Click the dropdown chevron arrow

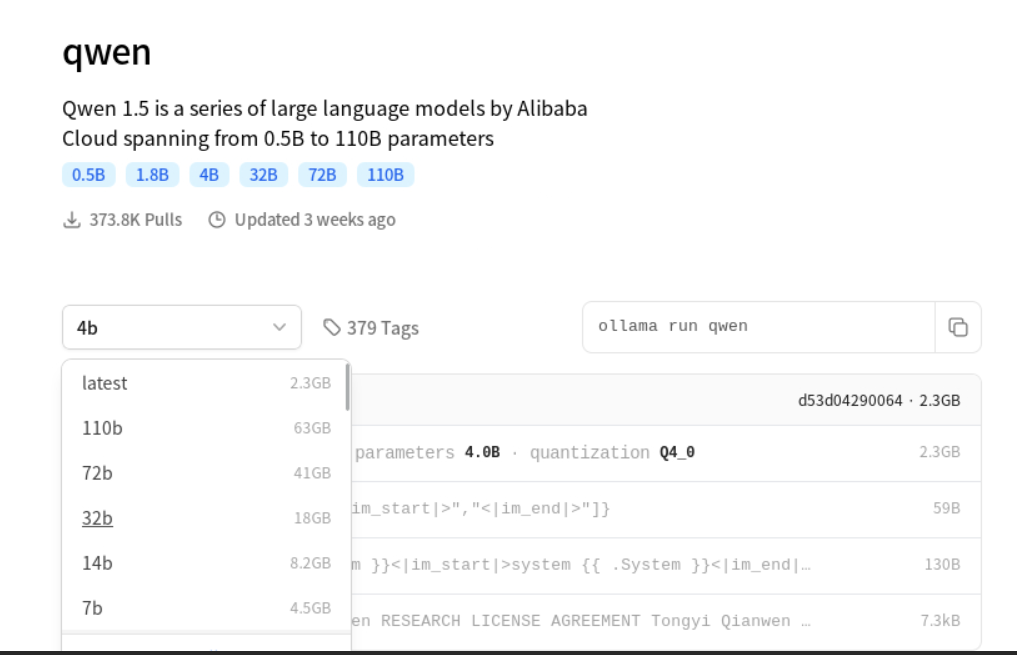(279, 327)
